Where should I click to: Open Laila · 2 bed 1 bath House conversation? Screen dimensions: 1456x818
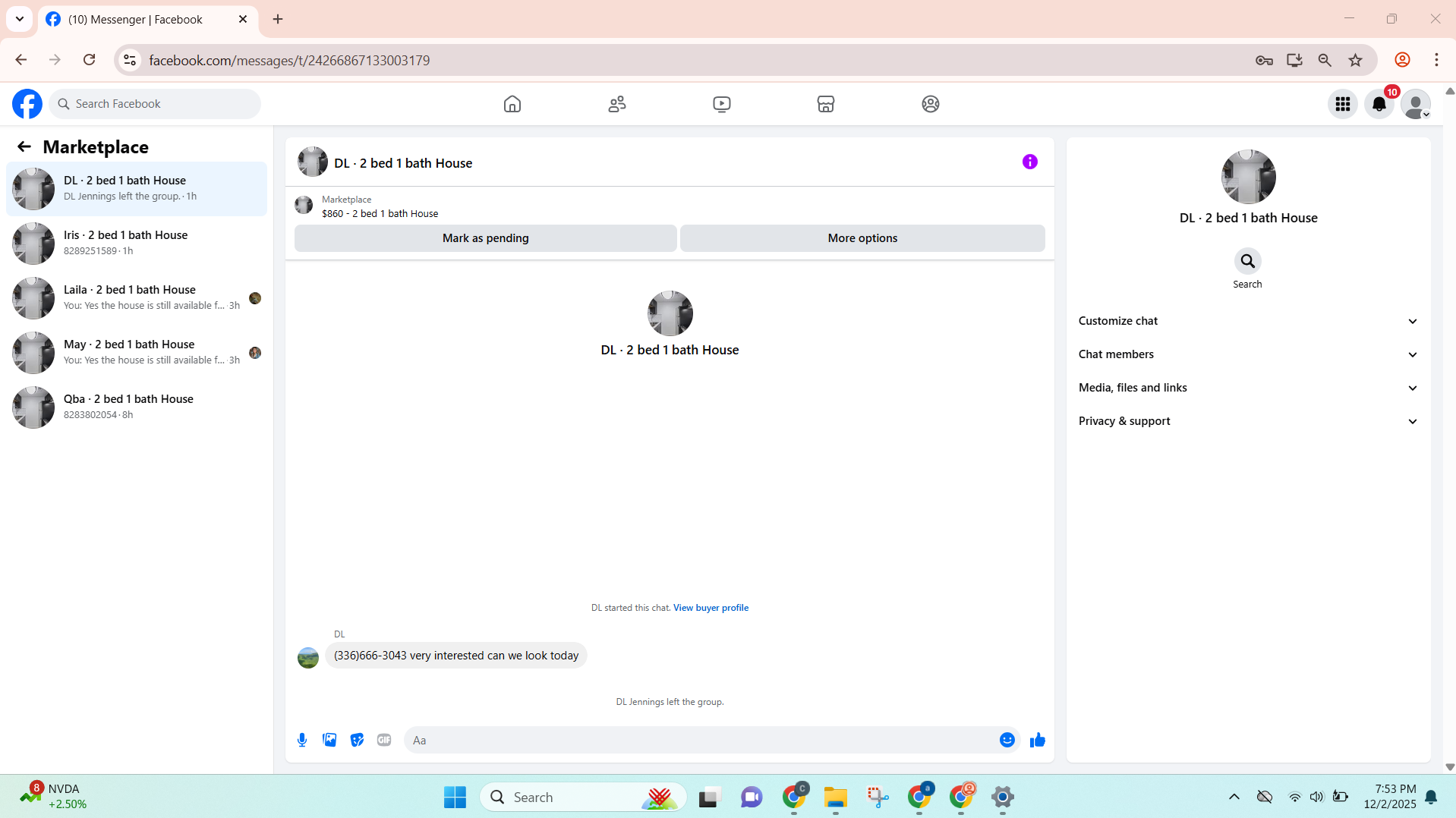pos(137,298)
